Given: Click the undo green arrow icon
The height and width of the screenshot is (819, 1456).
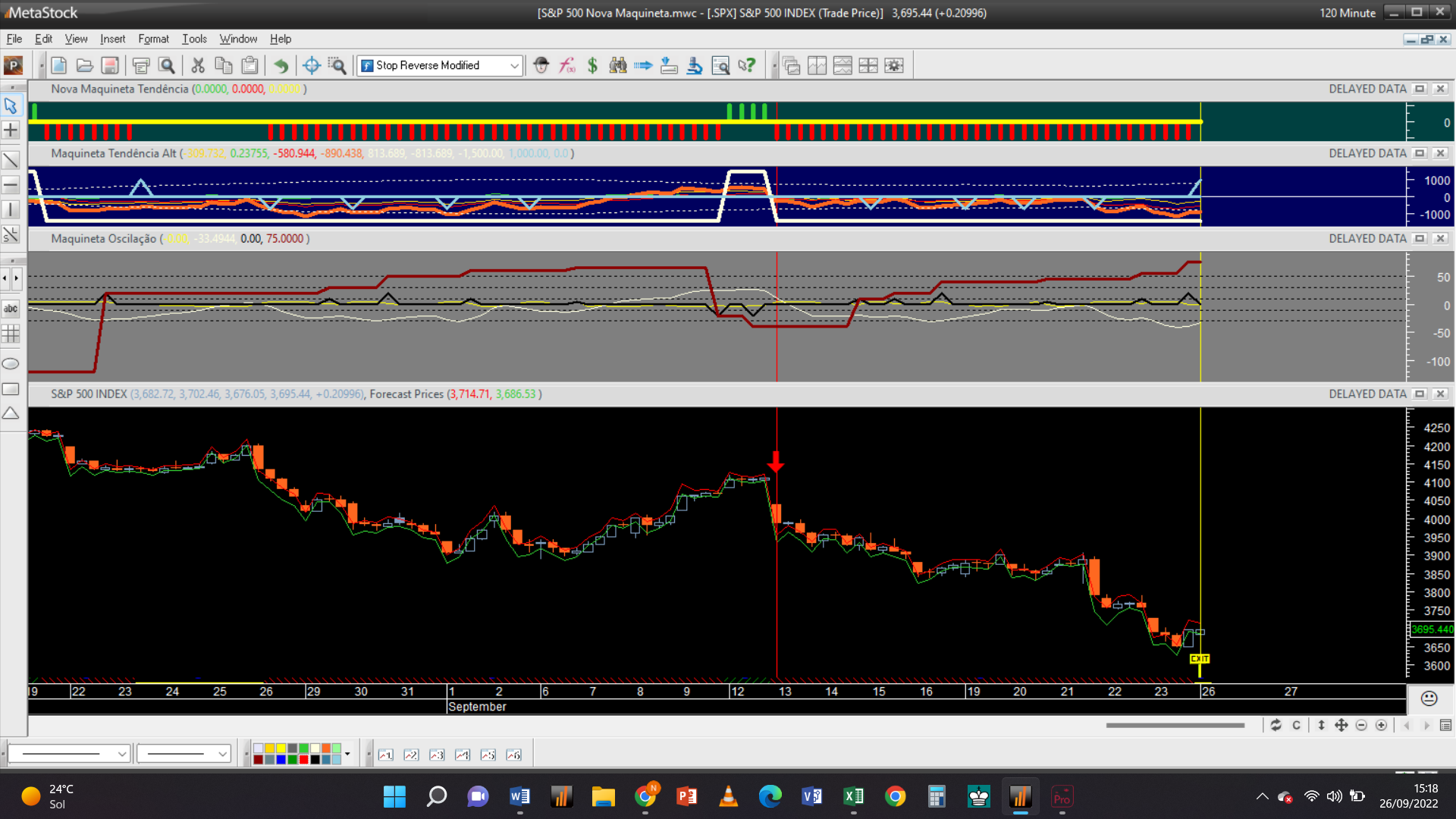Looking at the screenshot, I should tap(281, 66).
